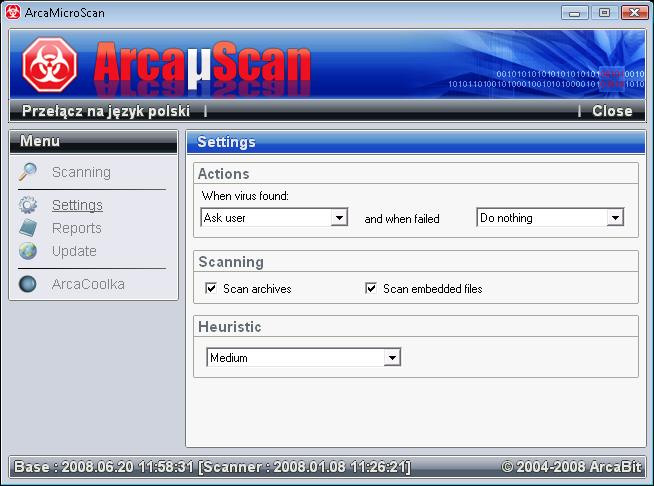Click the ArcaMicroScan biohazard logo in the banner
Image resolution: width=654 pixels, height=486 pixels.
click(x=50, y=65)
